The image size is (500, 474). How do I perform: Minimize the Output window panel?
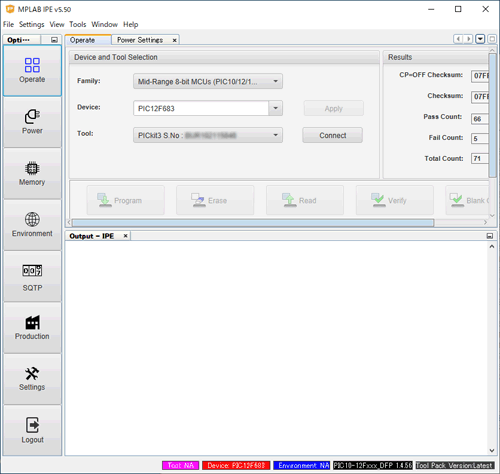[490, 236]
